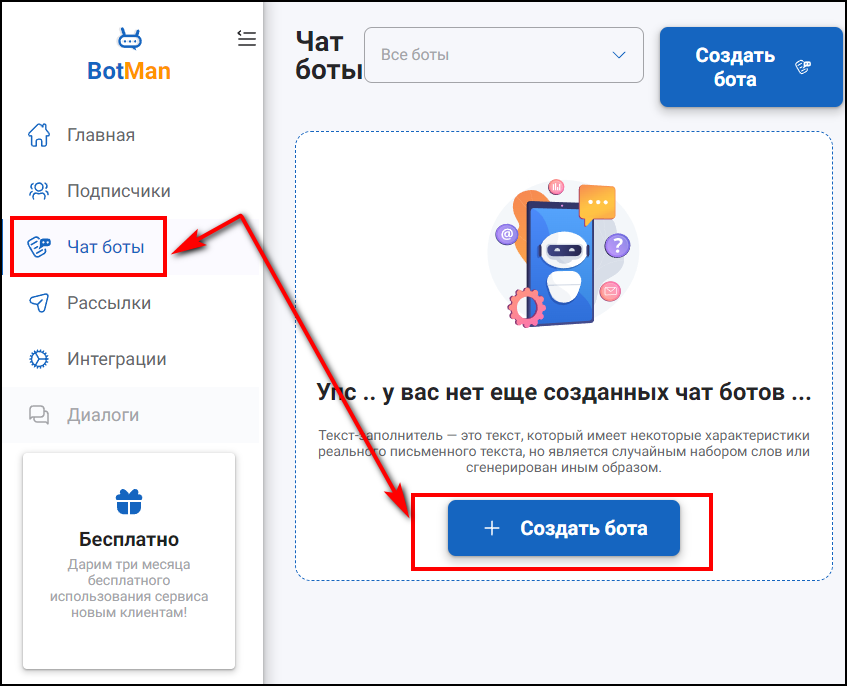Click the 'Дарим три месяца' promo text
The image size is (847, 686).
point(129,589)
